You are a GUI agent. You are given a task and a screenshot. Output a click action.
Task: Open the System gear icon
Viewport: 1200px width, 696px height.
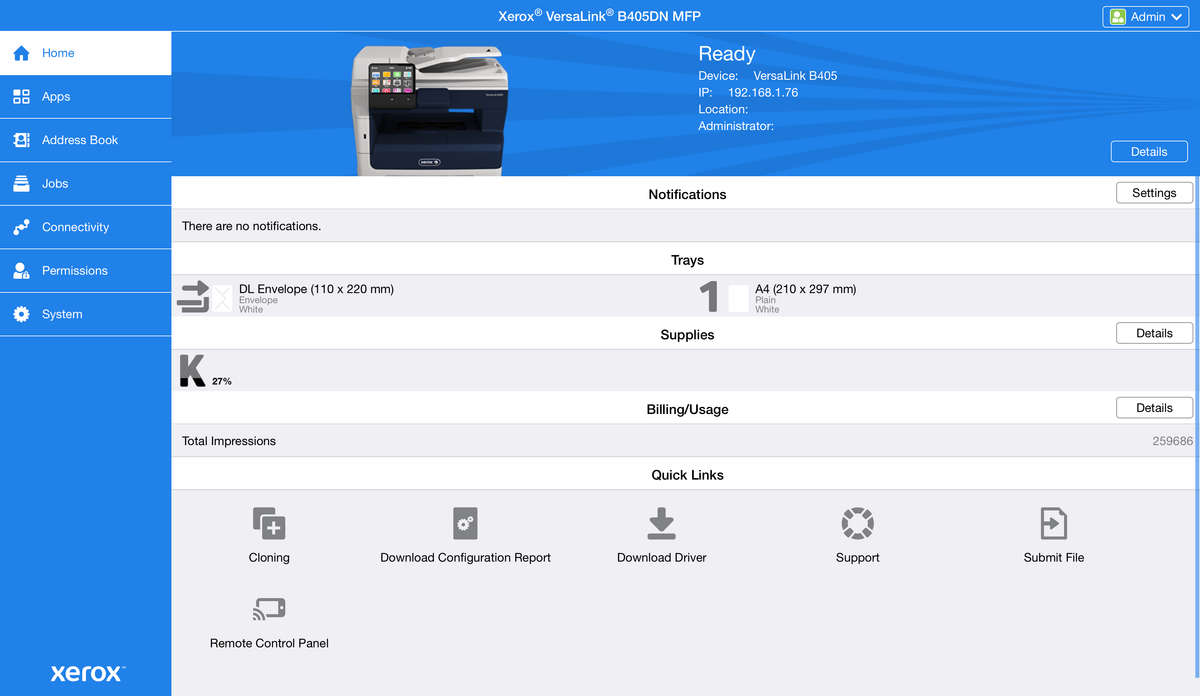pyautogui.click(x=22, y=313)
